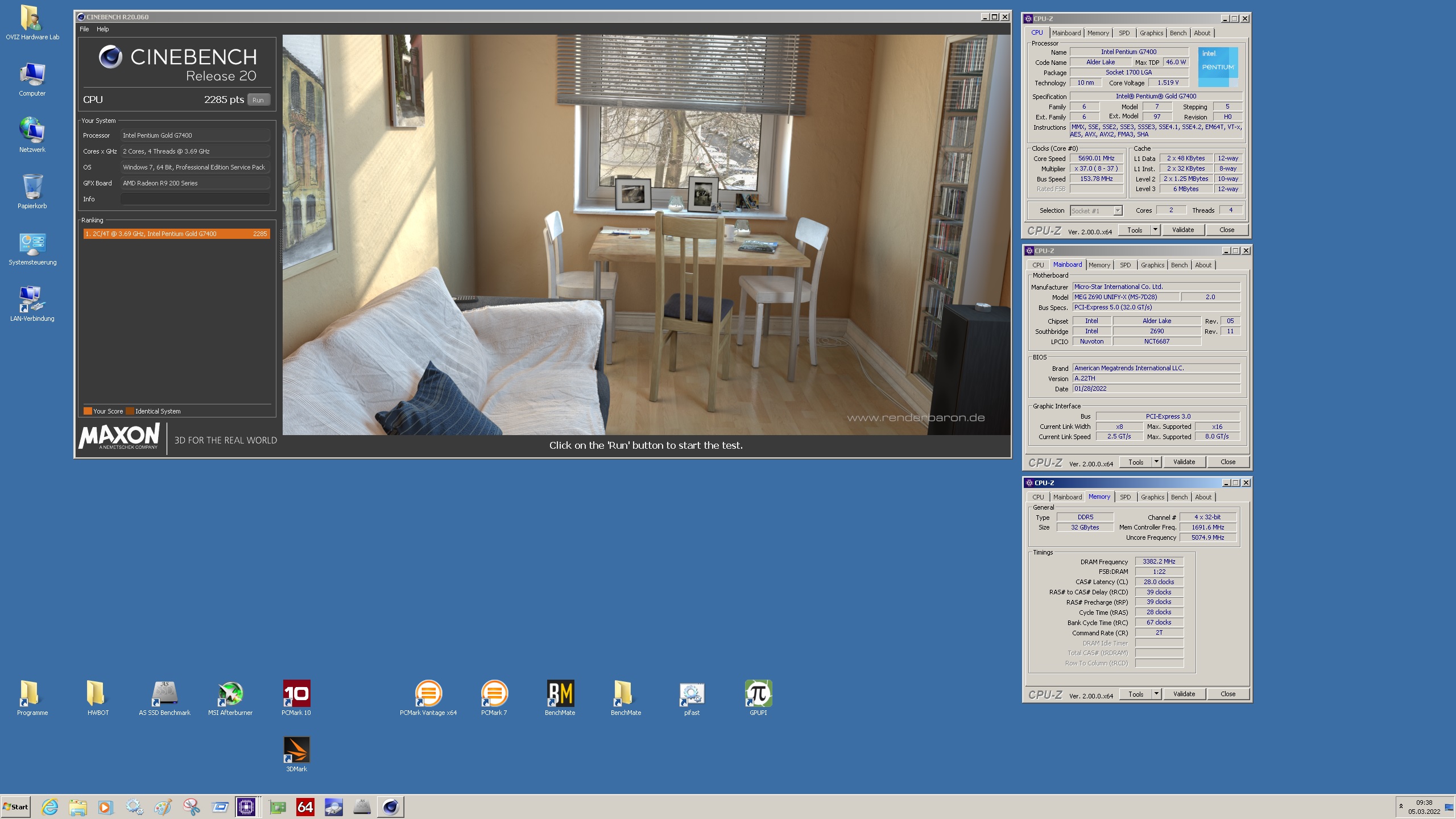The width and height of the screenshot is (1456, 819).
Task: Select the MSI Afterburner shortcut
Action: tap(230, 698)
